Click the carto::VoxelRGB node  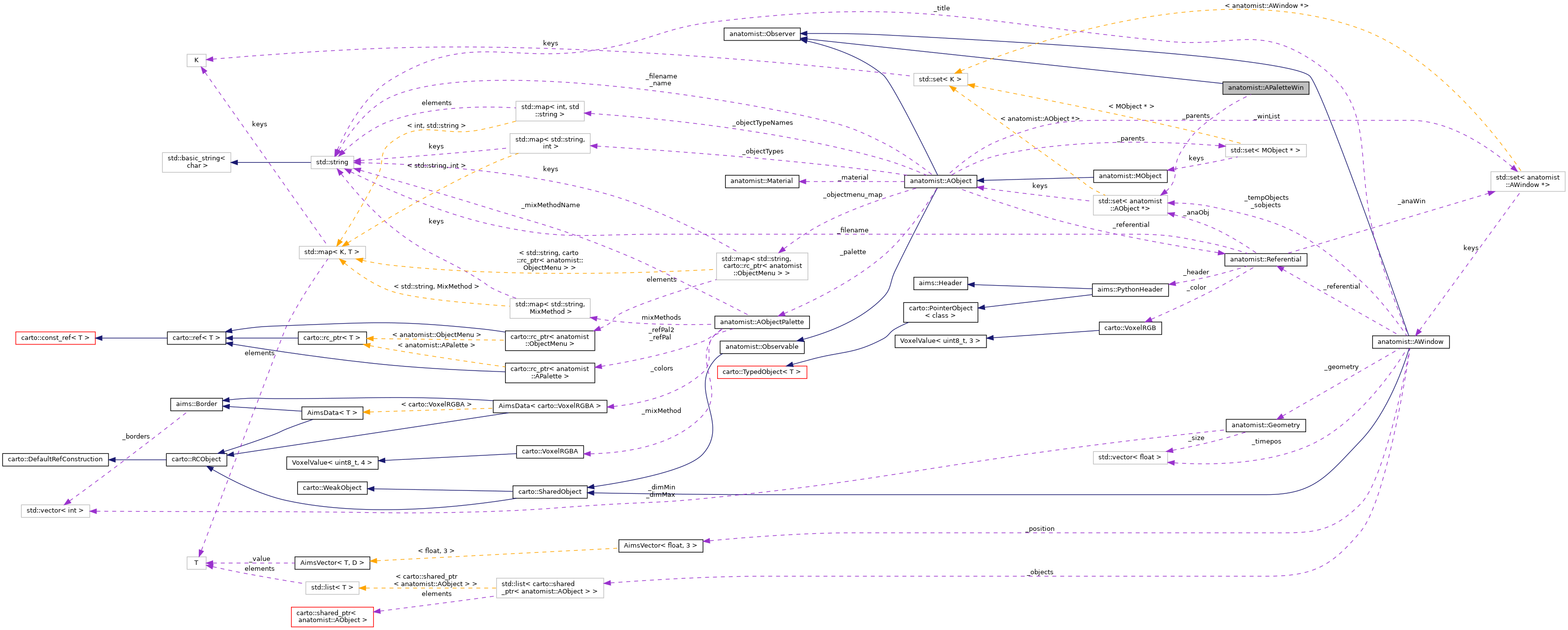click(1130, 328)
